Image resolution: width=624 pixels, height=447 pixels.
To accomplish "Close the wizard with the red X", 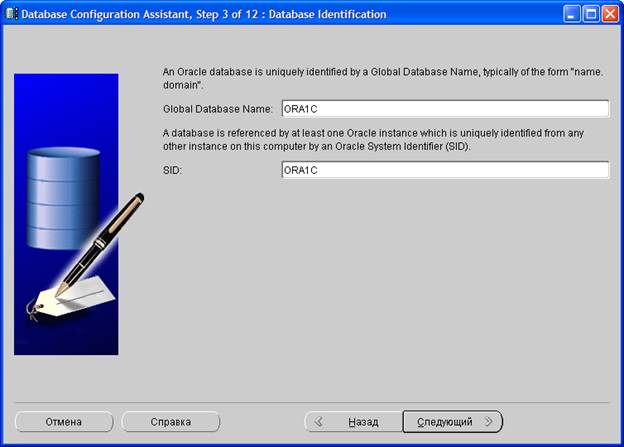I will tap(609, 14).
